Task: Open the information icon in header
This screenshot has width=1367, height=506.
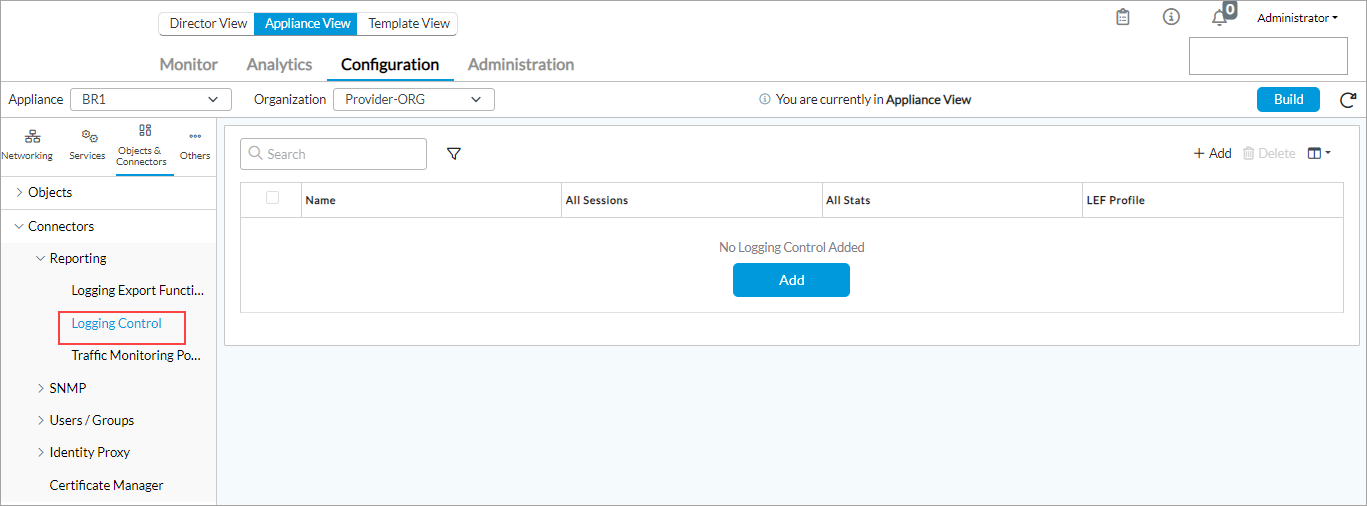Action: (1171, 17)
